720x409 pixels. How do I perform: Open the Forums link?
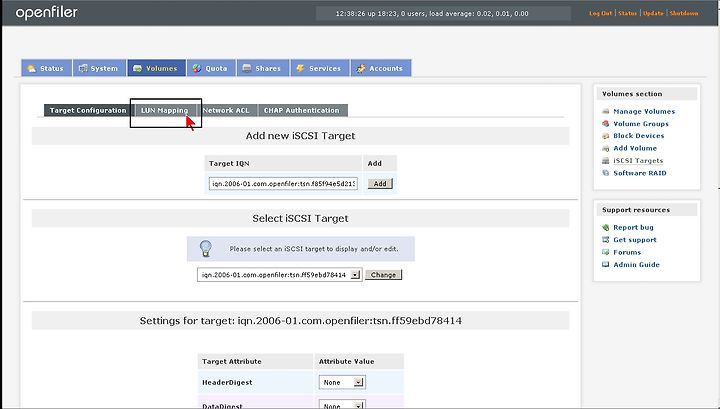pos(627,252)
